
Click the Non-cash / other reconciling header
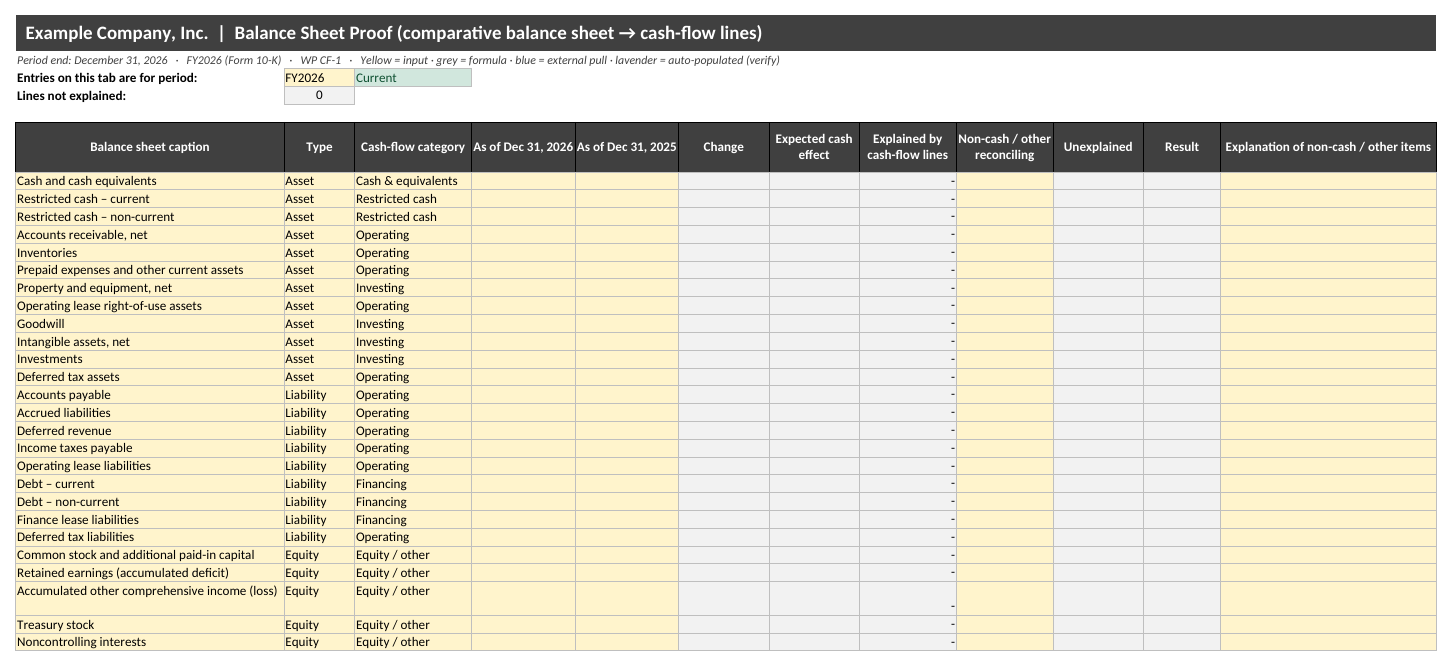click(x=1005, y=147)
